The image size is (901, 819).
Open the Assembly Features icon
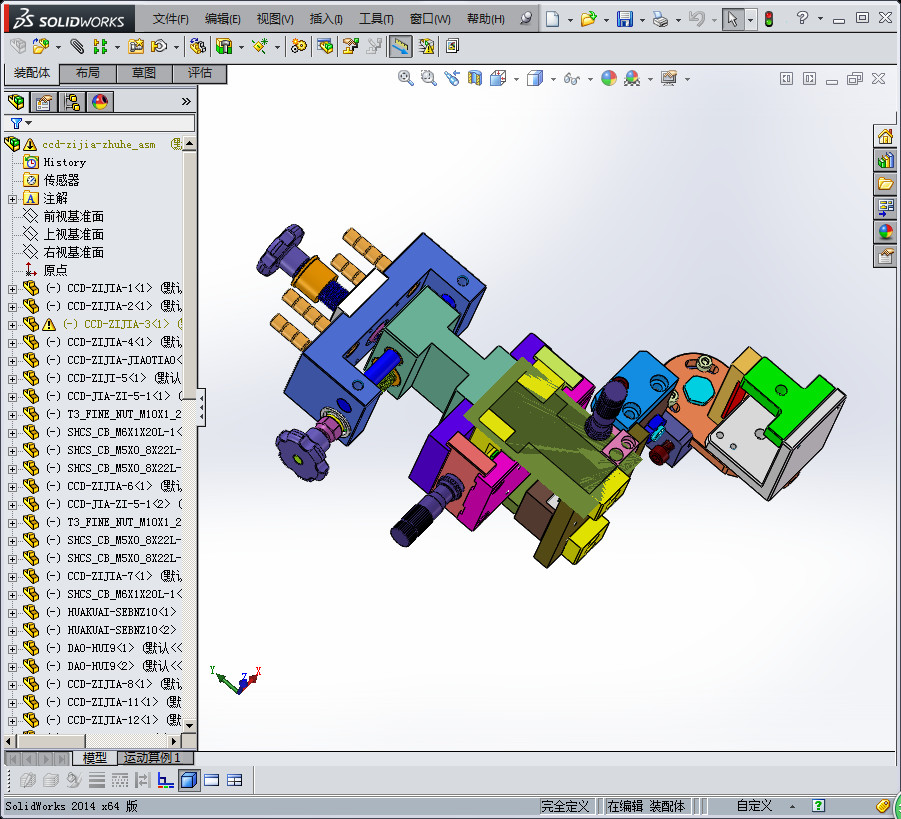[224, 46]
